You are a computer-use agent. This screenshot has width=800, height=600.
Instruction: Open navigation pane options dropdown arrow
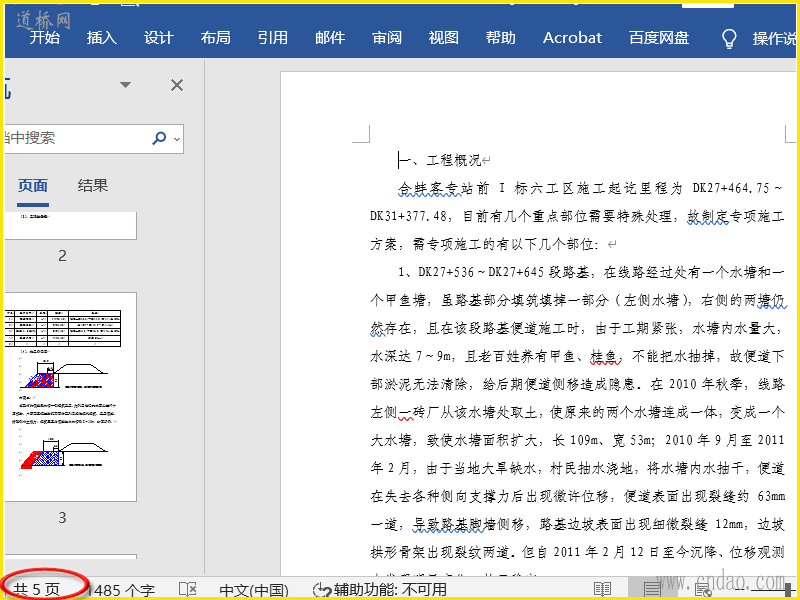(126, 85)
